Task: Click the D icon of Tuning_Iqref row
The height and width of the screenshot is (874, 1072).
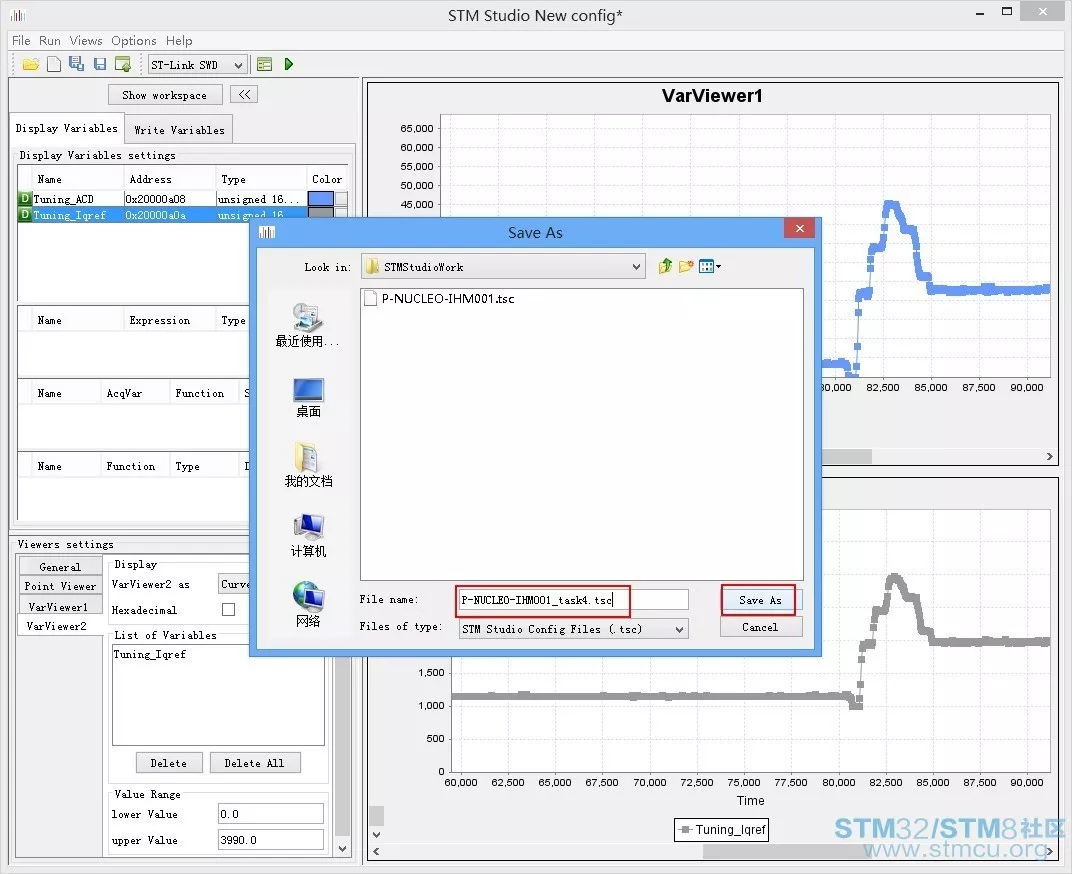Action: click(25, 215)
